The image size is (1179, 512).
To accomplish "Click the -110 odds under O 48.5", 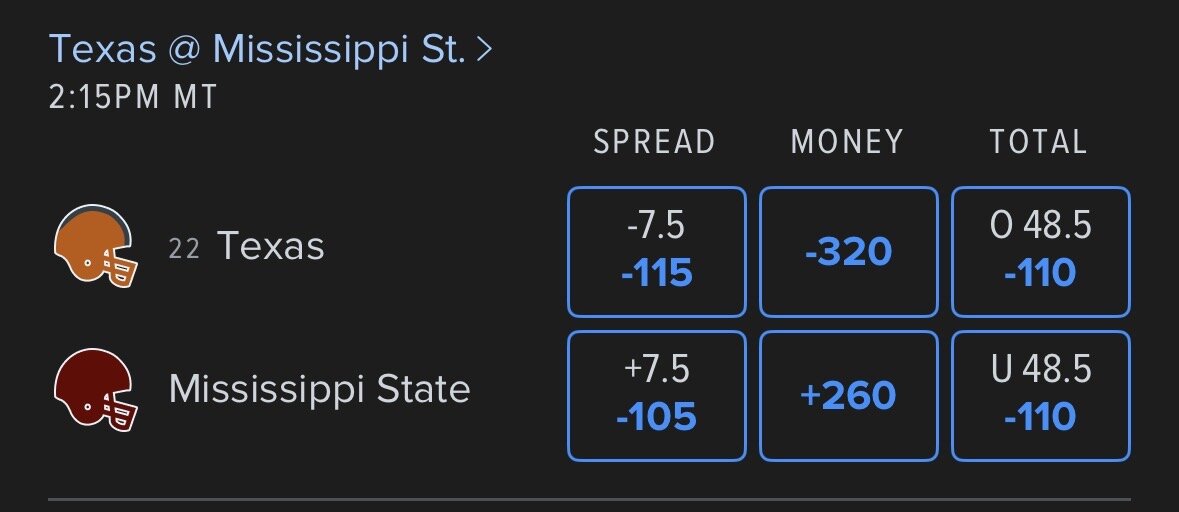I will [x=1040, y=272].
